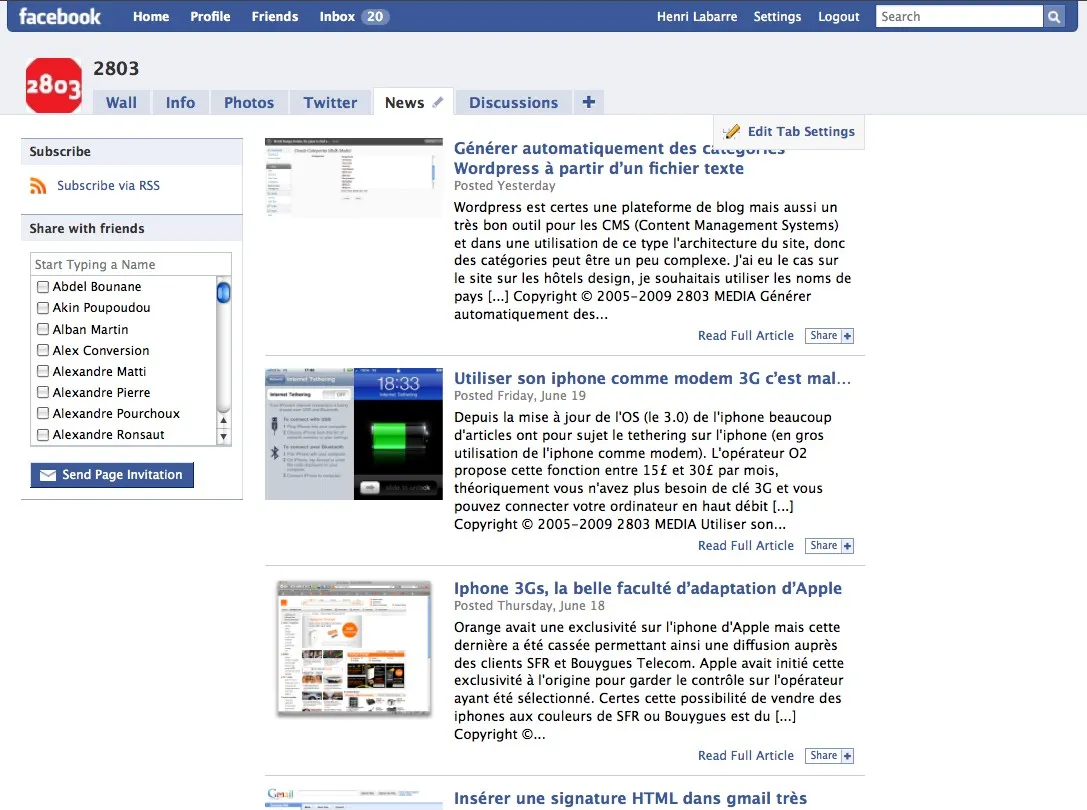Click the pencil icon on News tab
Screen dimensions: 1087x810
coord(437,103)
